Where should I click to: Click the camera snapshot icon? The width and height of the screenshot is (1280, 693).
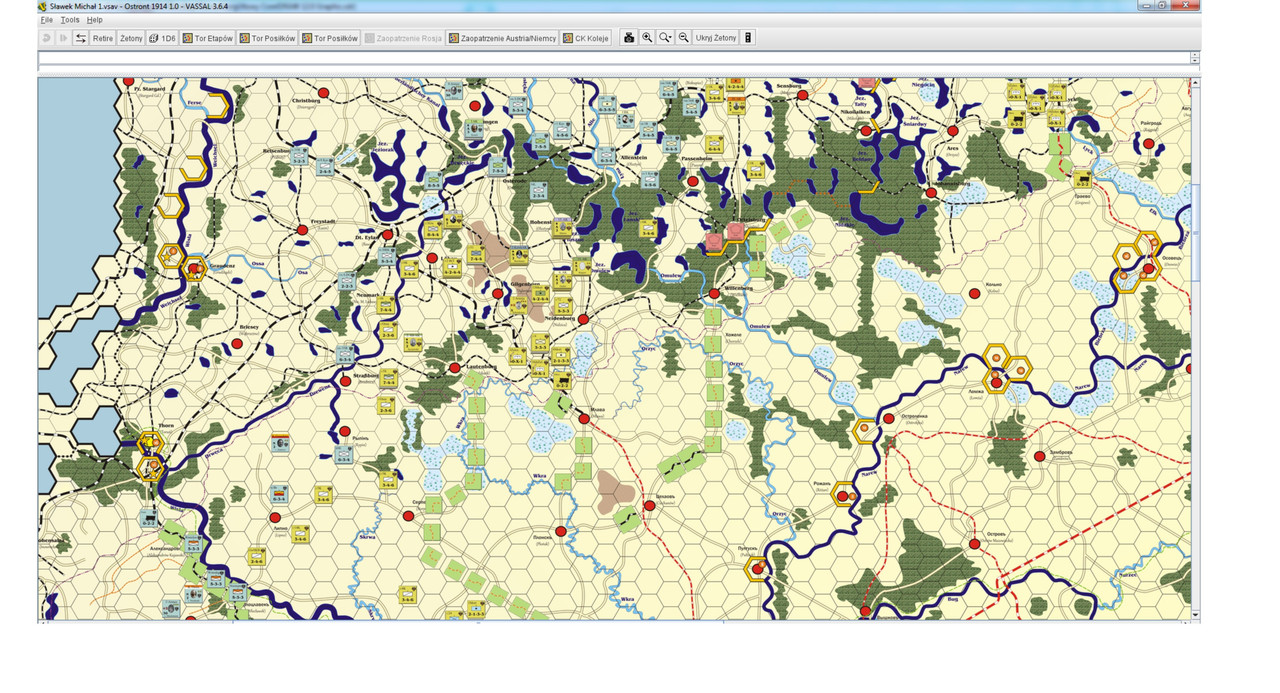(x=629, y=38)
